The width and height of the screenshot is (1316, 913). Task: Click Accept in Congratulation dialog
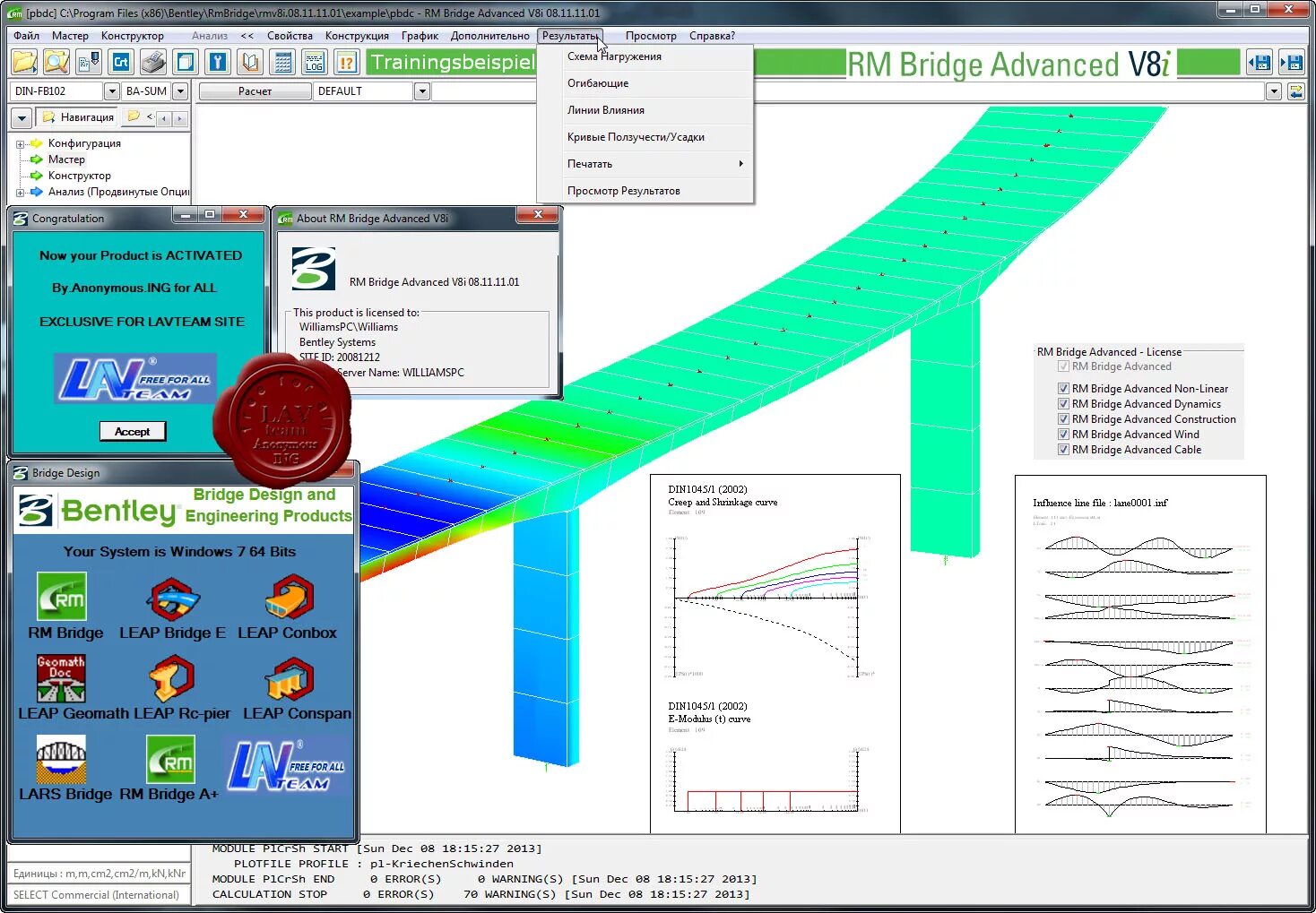(133, 431)
